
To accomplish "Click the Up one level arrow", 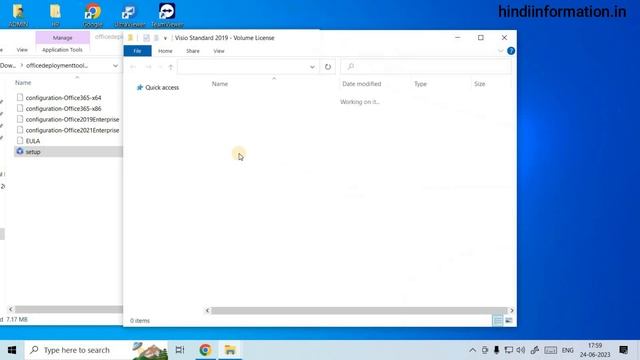I will coord(171,67).
